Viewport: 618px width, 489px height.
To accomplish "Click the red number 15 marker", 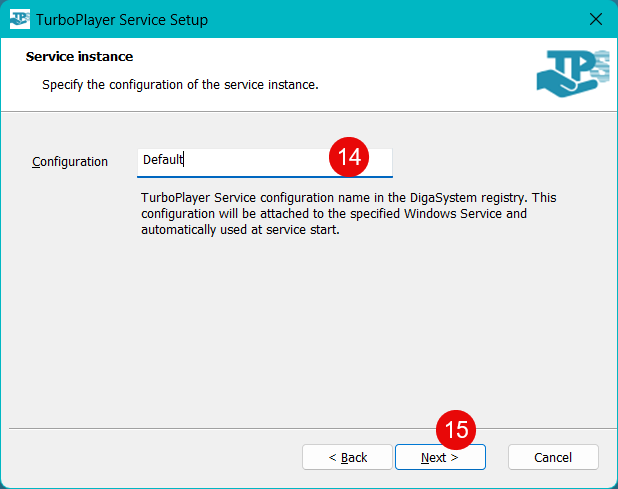I will (x=456, y=430).
